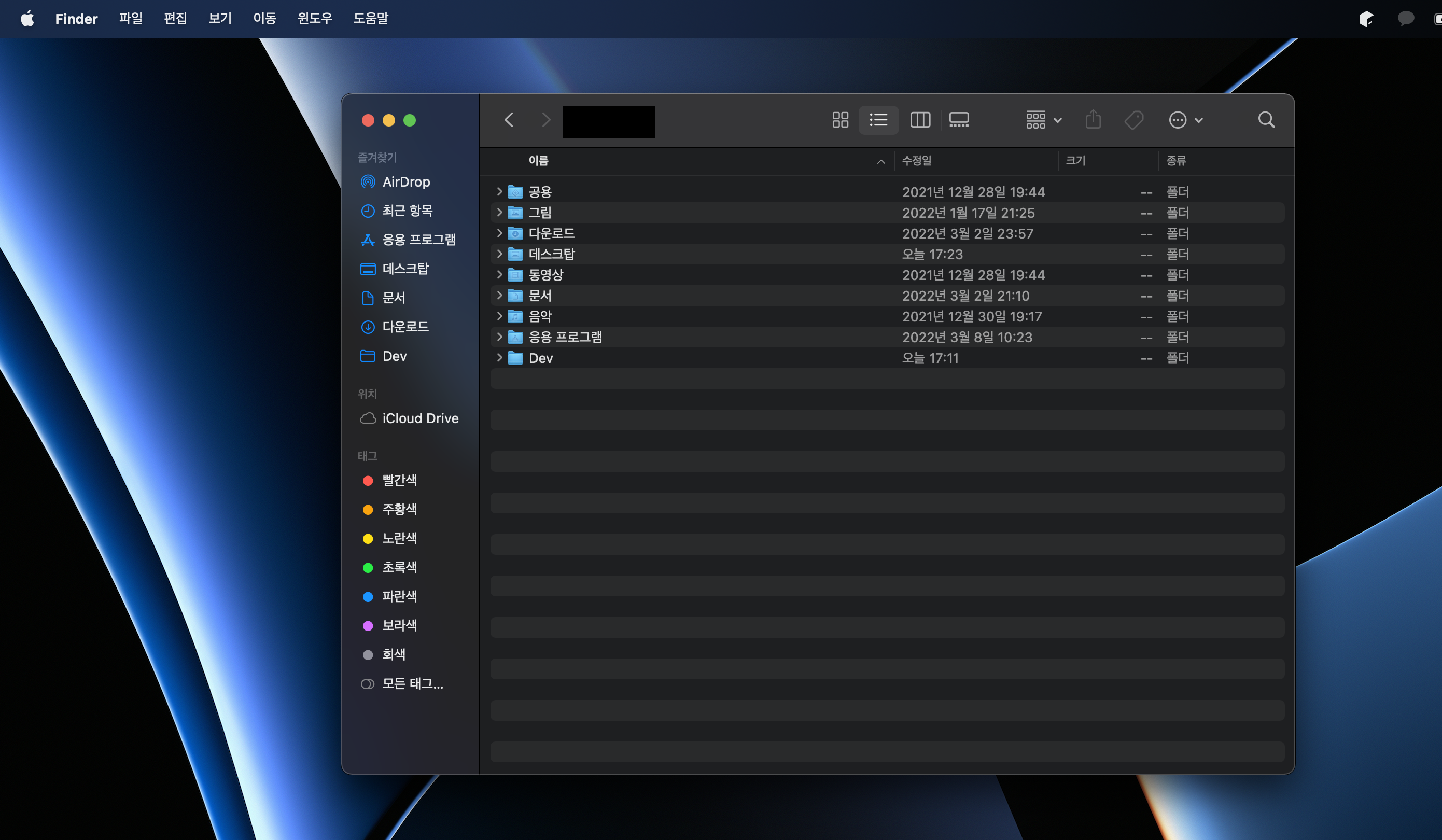Open the 파일 menu

point(131,18)
